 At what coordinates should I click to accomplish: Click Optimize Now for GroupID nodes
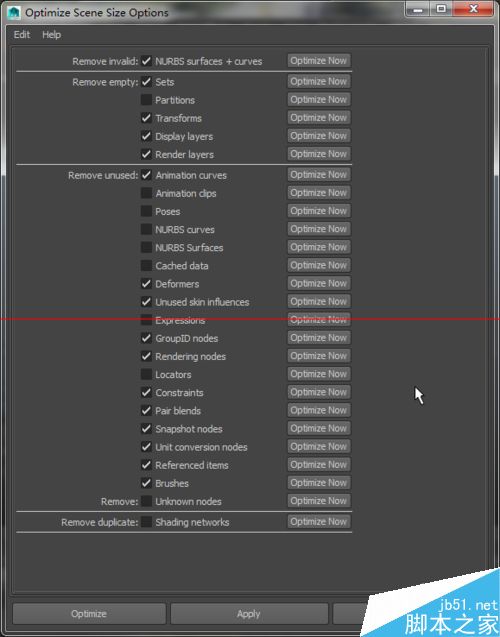(319, 338)
